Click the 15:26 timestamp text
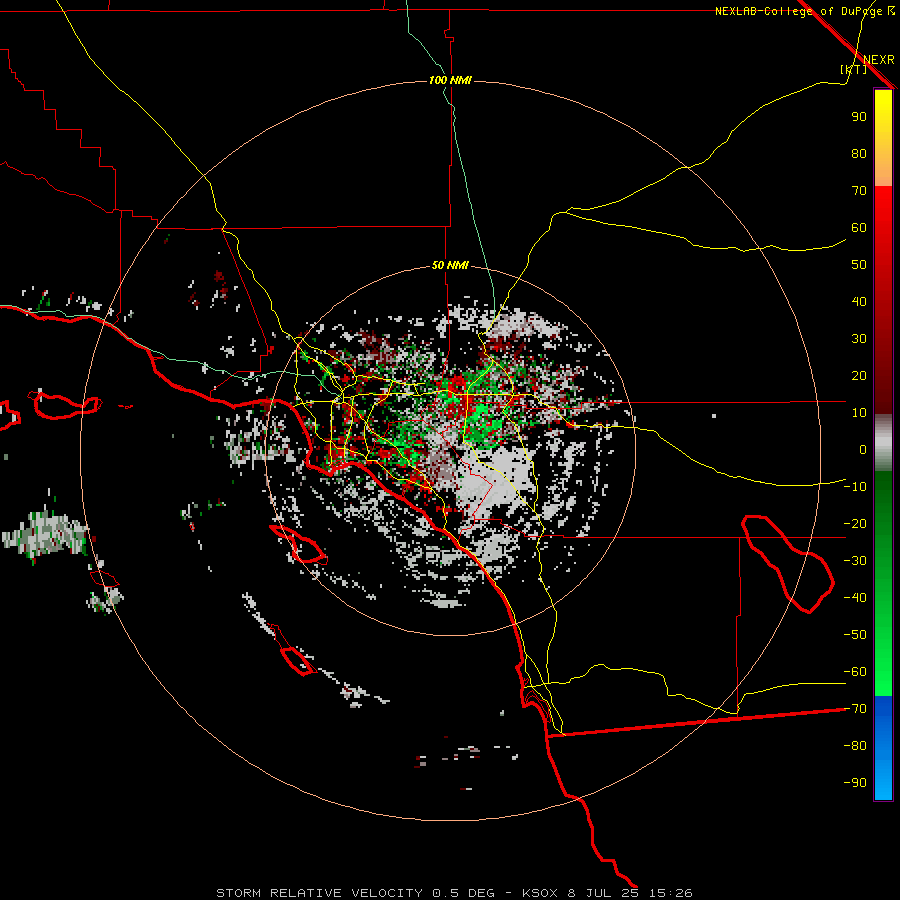This screenshot has height=900, width=900. 671,893
